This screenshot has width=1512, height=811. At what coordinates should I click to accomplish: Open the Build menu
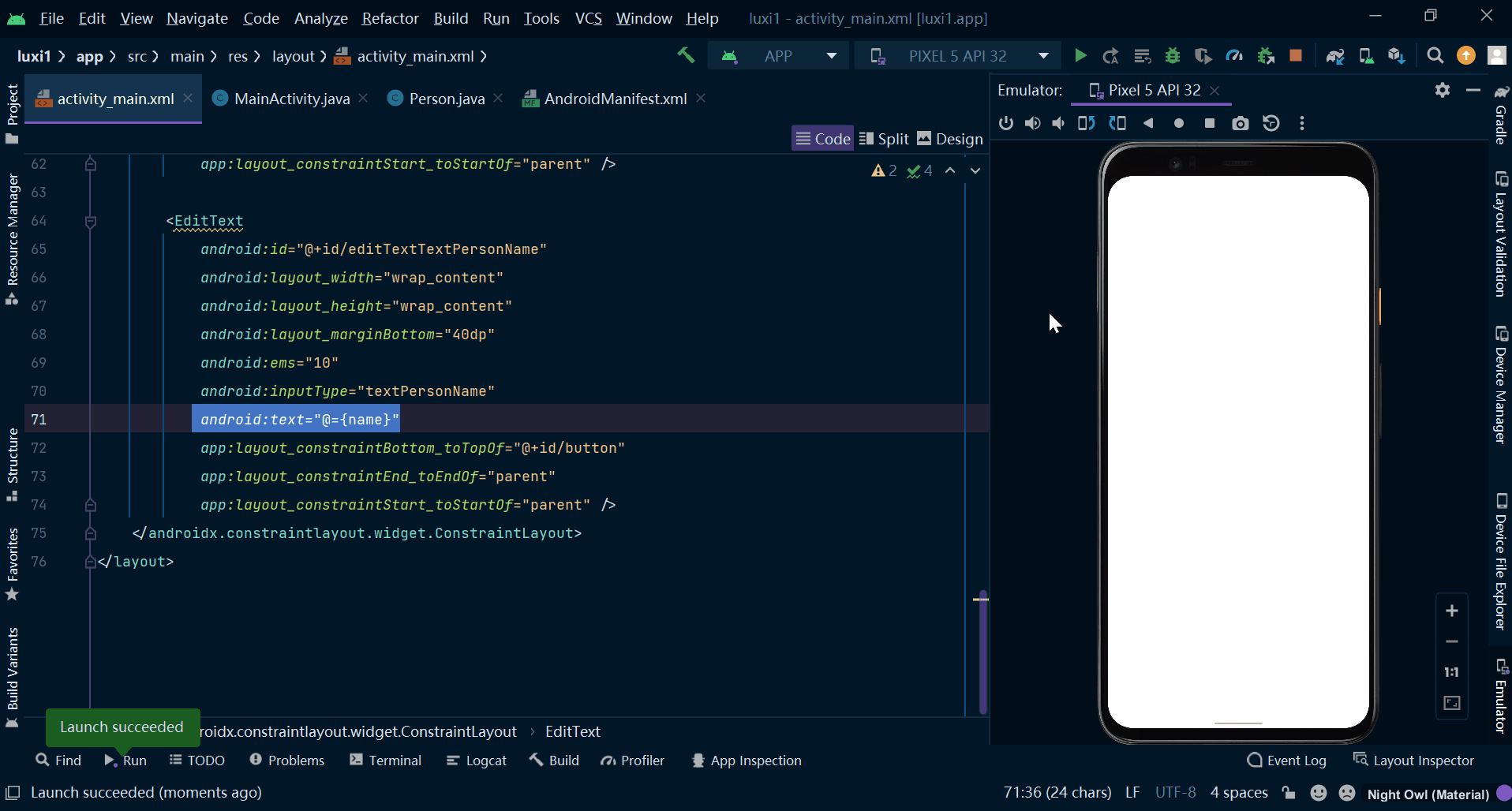(x=451, y=18)
